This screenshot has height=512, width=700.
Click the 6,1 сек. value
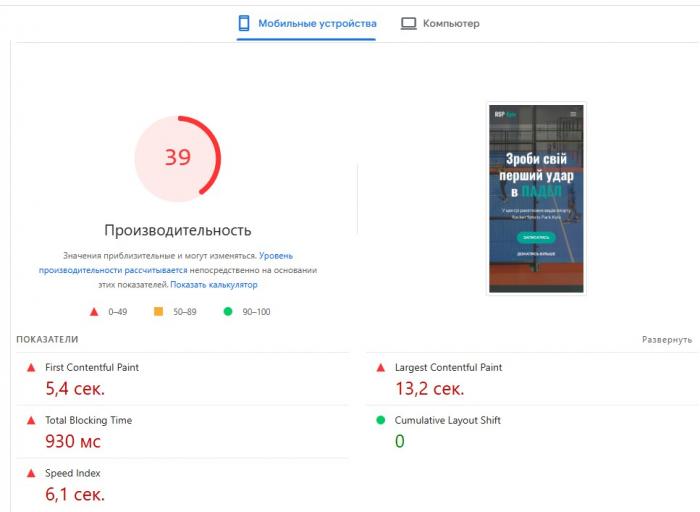(75, 495)
